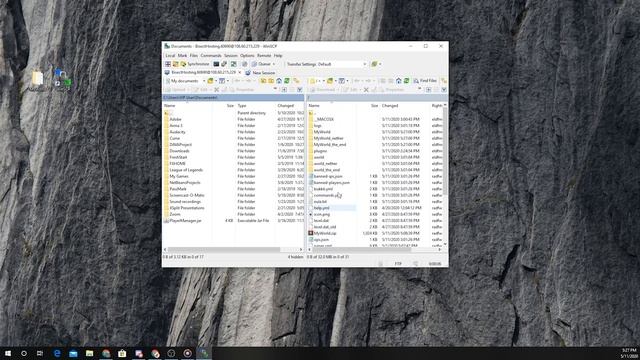640x360 pixels.
Task: Click the Find Files button
Action: (425, 81)
